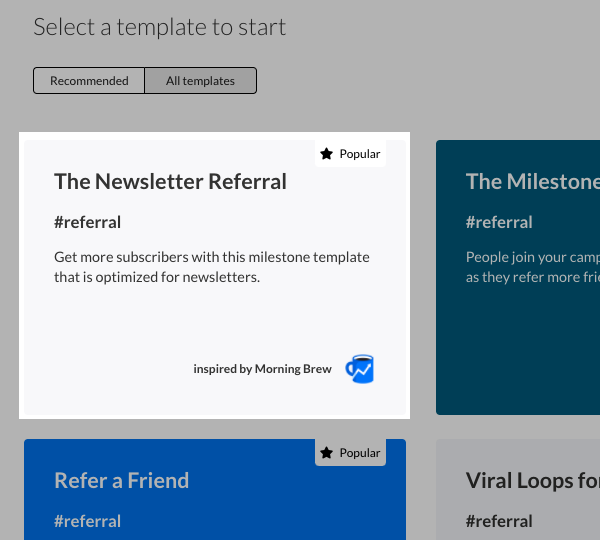Click the 'Select a template to start' heading
Screen dimensions: 600x540
(159, 27)
